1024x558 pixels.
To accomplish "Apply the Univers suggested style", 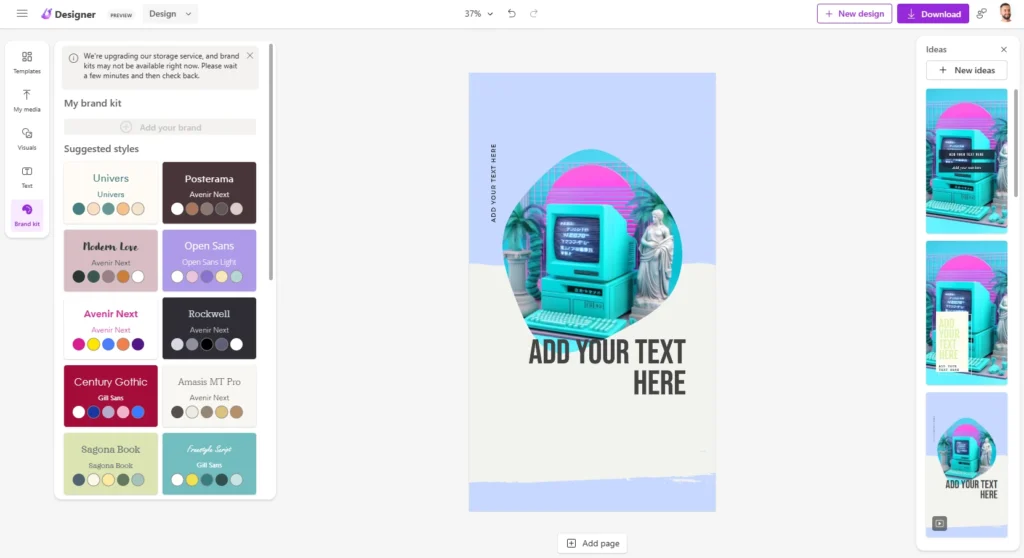I will click(x=110, y=193).
